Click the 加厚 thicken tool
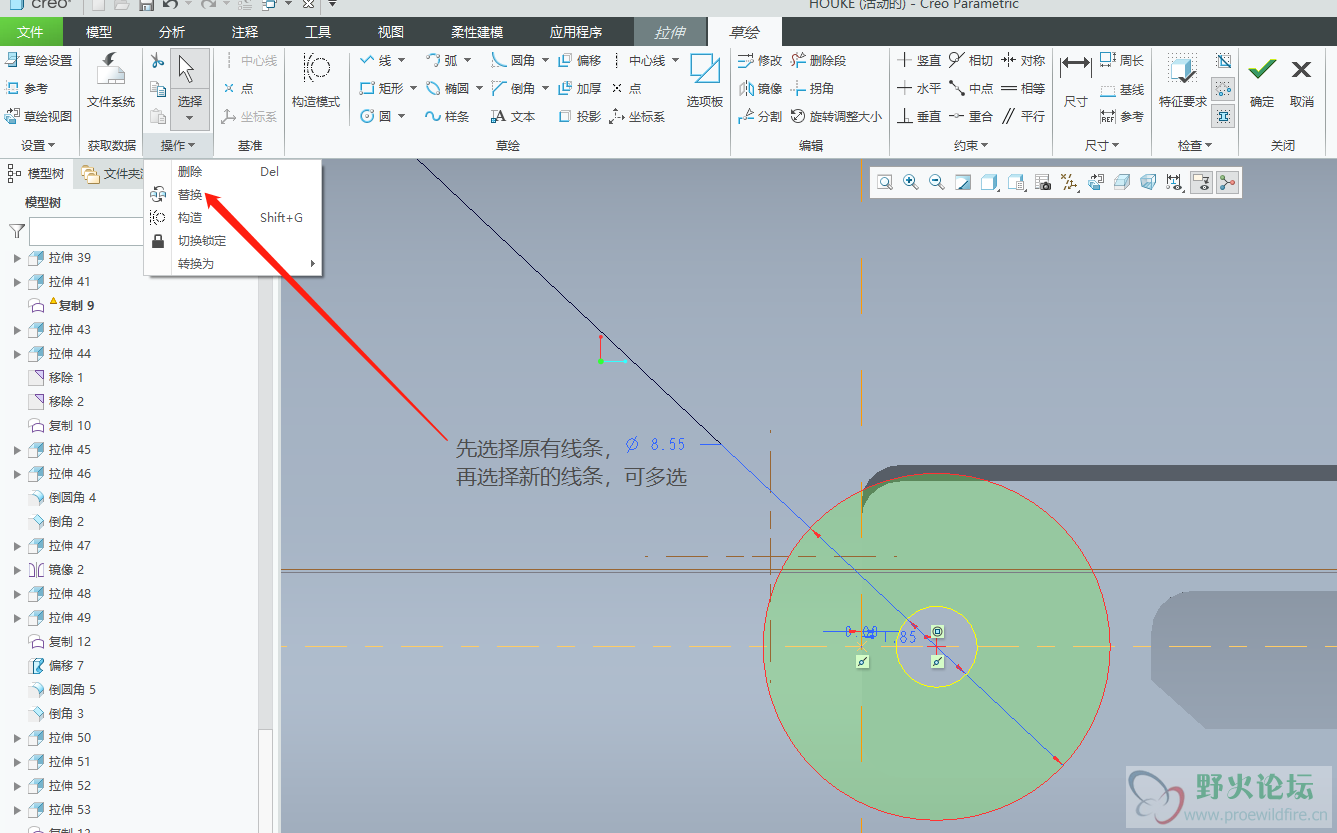The image size is (1337, 833). click(579, 88)
